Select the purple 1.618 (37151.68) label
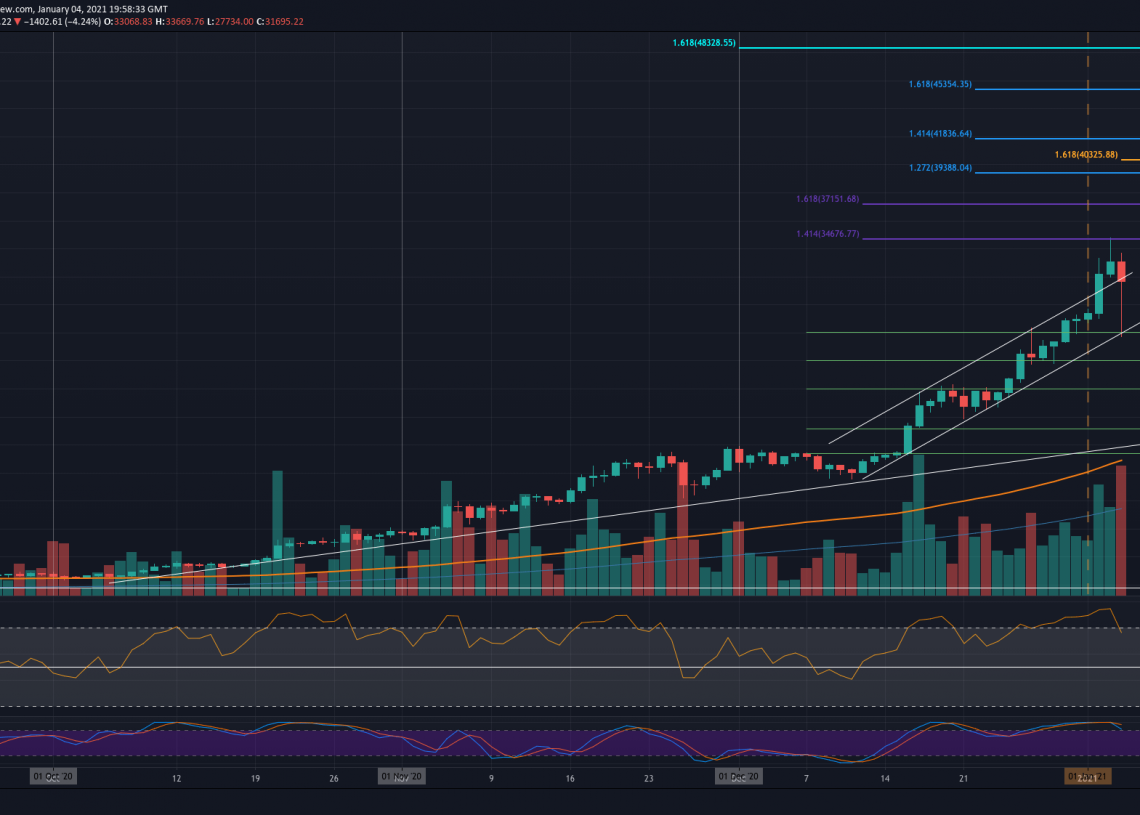Screen dimensions: 1140x815 [827, 199]
